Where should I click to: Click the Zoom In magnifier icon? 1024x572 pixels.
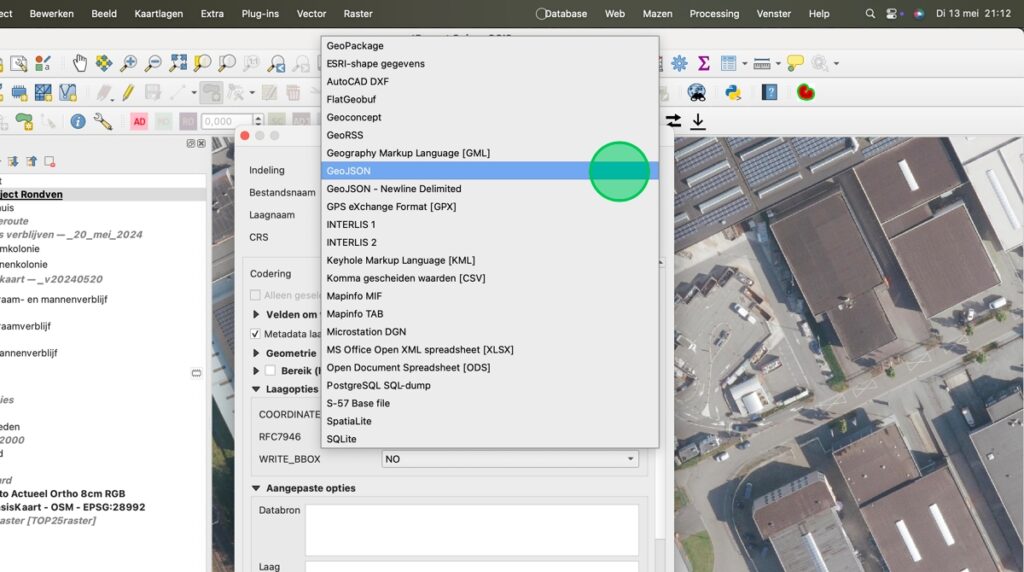[129, 64]
